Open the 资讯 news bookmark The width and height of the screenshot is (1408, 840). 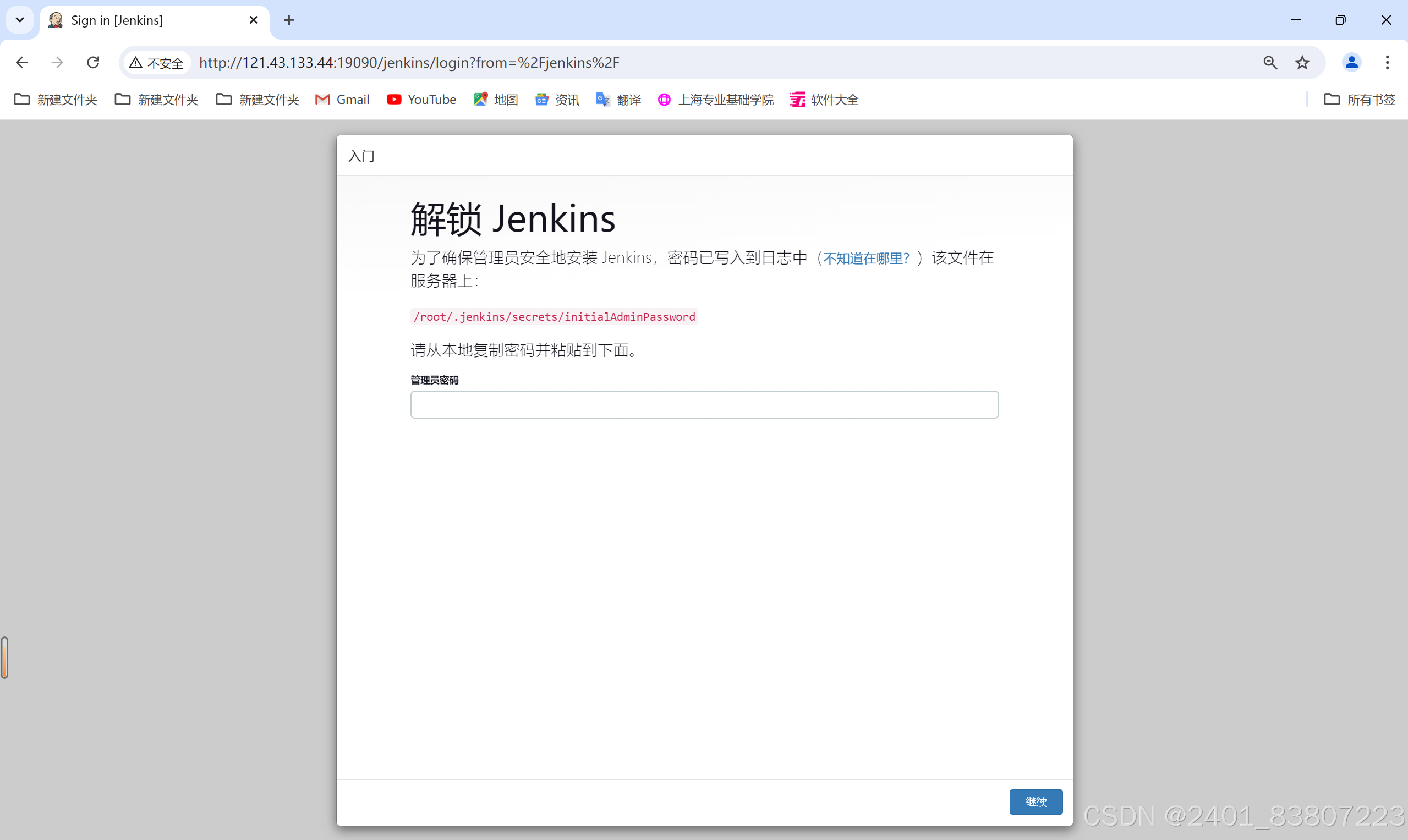point(556,99)
